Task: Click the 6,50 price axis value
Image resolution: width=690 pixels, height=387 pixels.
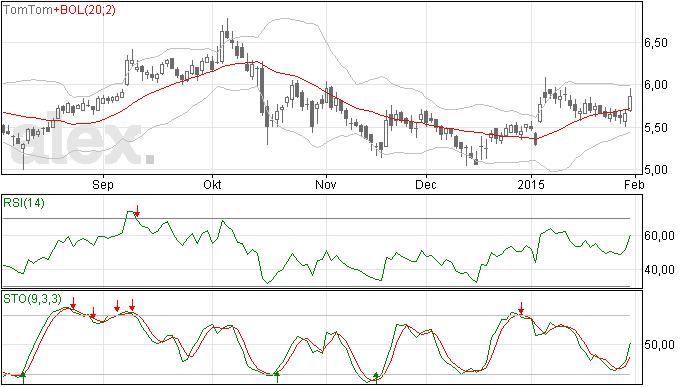Action: click(656, 43)
